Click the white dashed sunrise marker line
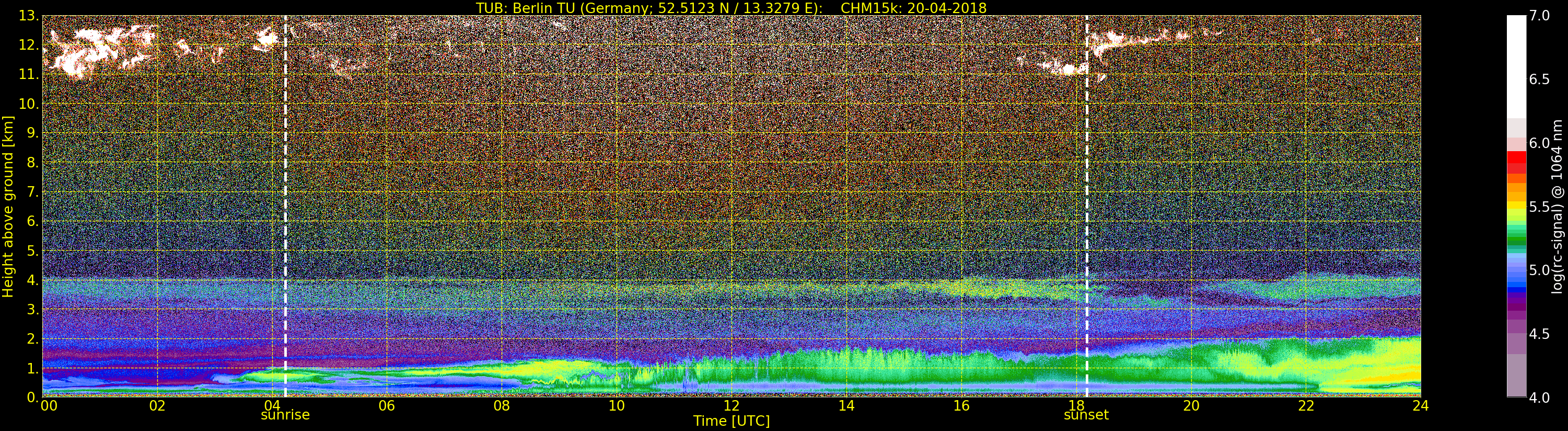The image size is (1568, 431). click(285, 206)
